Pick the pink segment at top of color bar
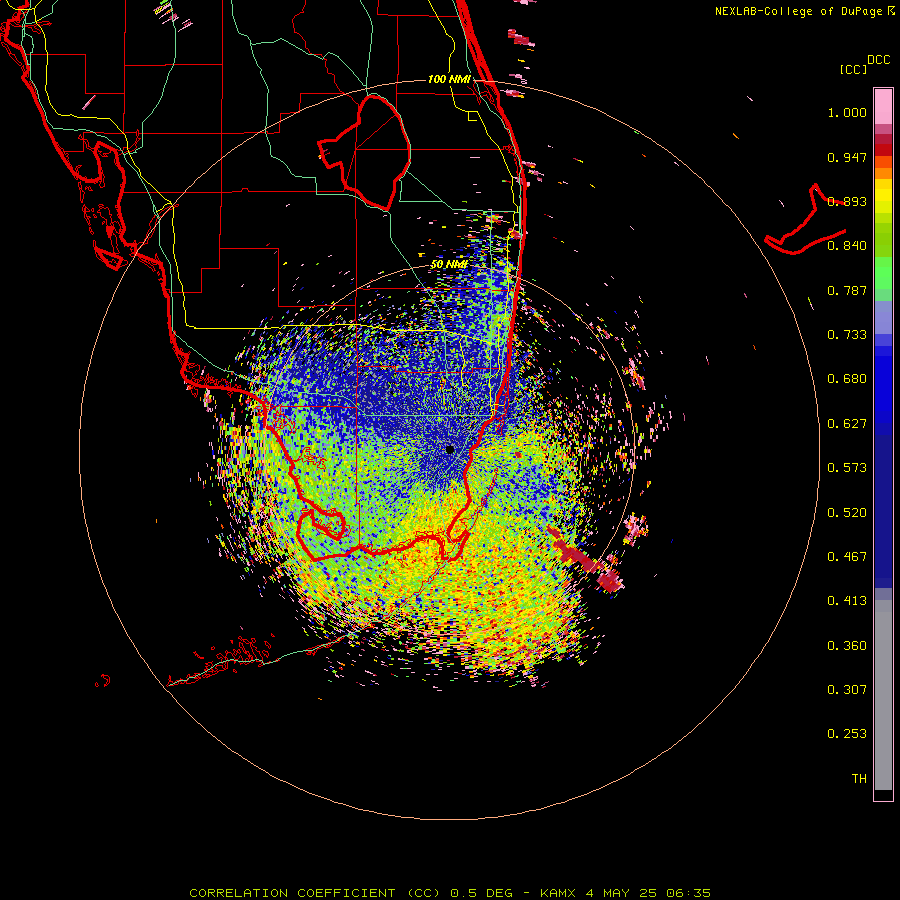 click(883, 106)
